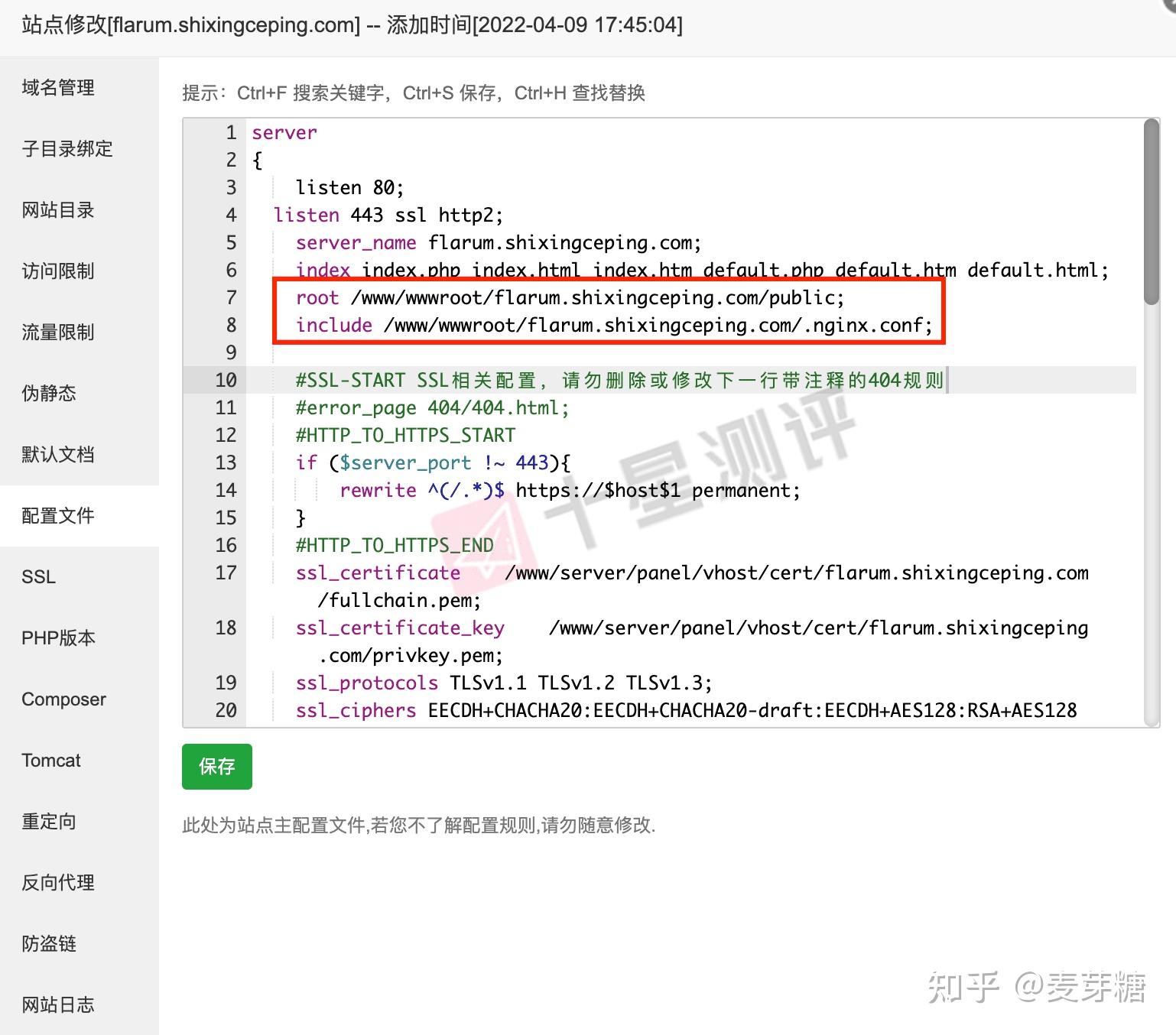The image size is (1176, 1035).
Task: Click the highlighted root path line
Action: (x=570, y=297)
